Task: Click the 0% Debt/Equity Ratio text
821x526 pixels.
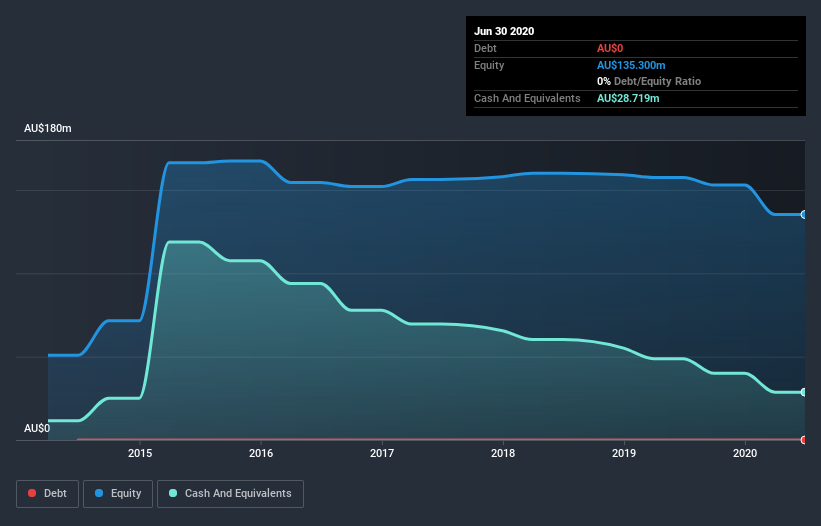Action: [649, 81]
